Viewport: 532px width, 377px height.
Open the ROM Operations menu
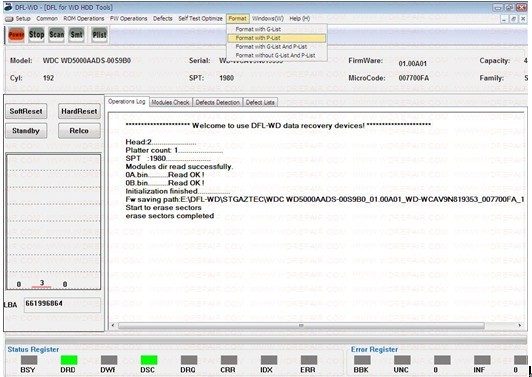pos(84,19)
